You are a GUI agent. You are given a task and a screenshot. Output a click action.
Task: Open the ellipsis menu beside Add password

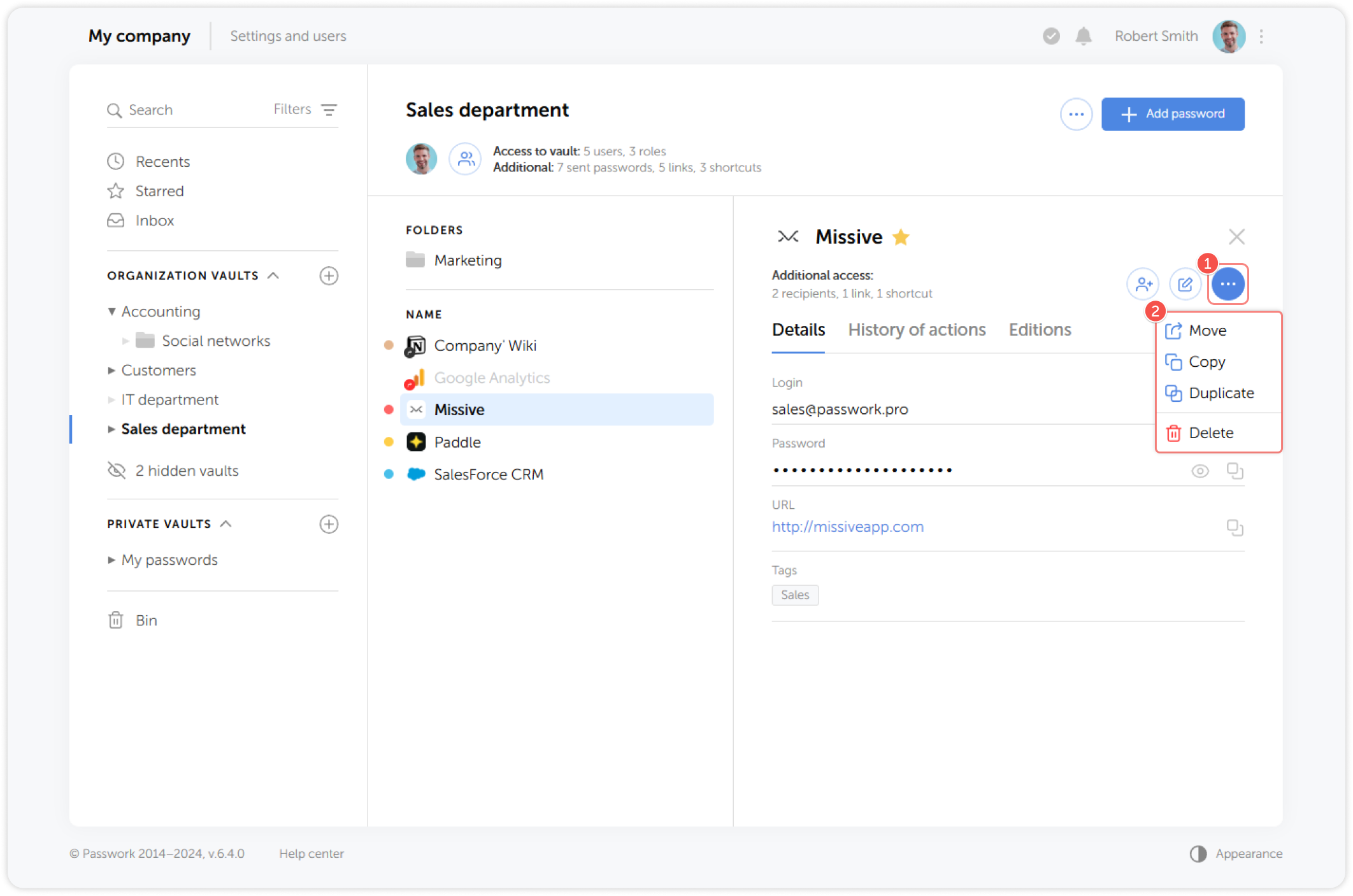[x=1076, y=114]
